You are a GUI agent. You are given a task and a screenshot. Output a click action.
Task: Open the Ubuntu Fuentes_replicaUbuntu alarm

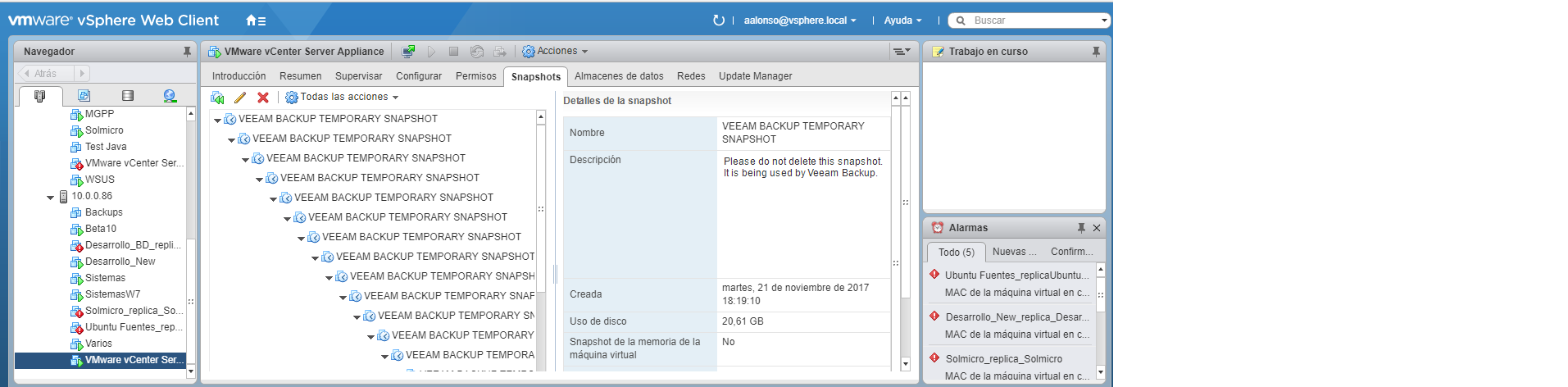click(x=1016, y=275)
